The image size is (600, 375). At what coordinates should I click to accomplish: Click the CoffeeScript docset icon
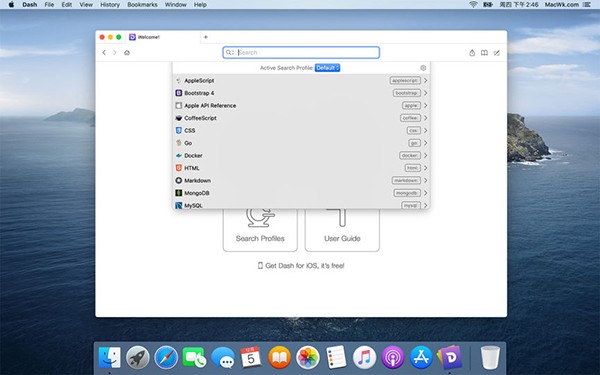179,118
